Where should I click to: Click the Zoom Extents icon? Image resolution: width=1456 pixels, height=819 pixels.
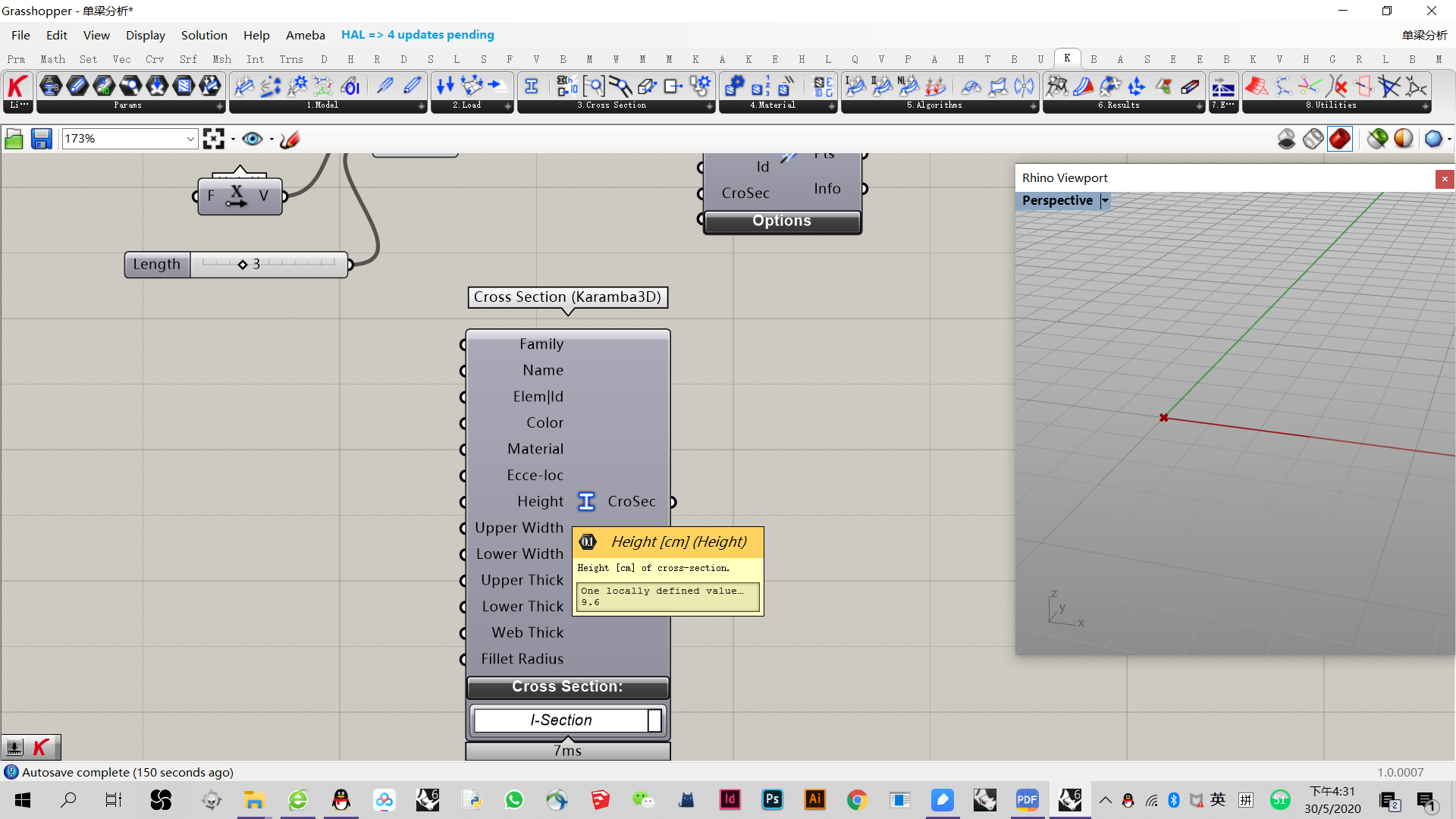[x=214, y=139]
